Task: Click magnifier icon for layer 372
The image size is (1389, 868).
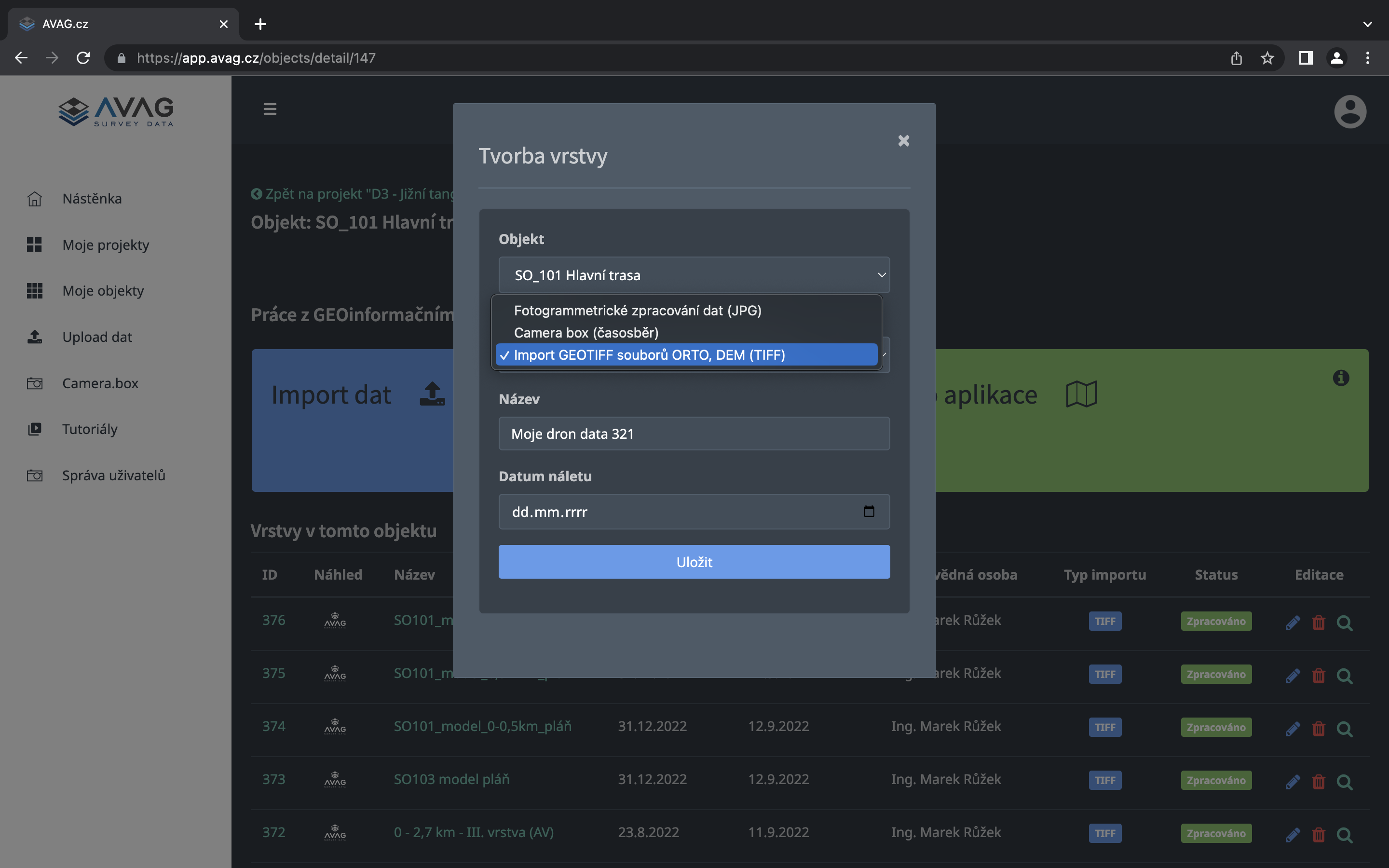Action: click(x=1344, y=834)
